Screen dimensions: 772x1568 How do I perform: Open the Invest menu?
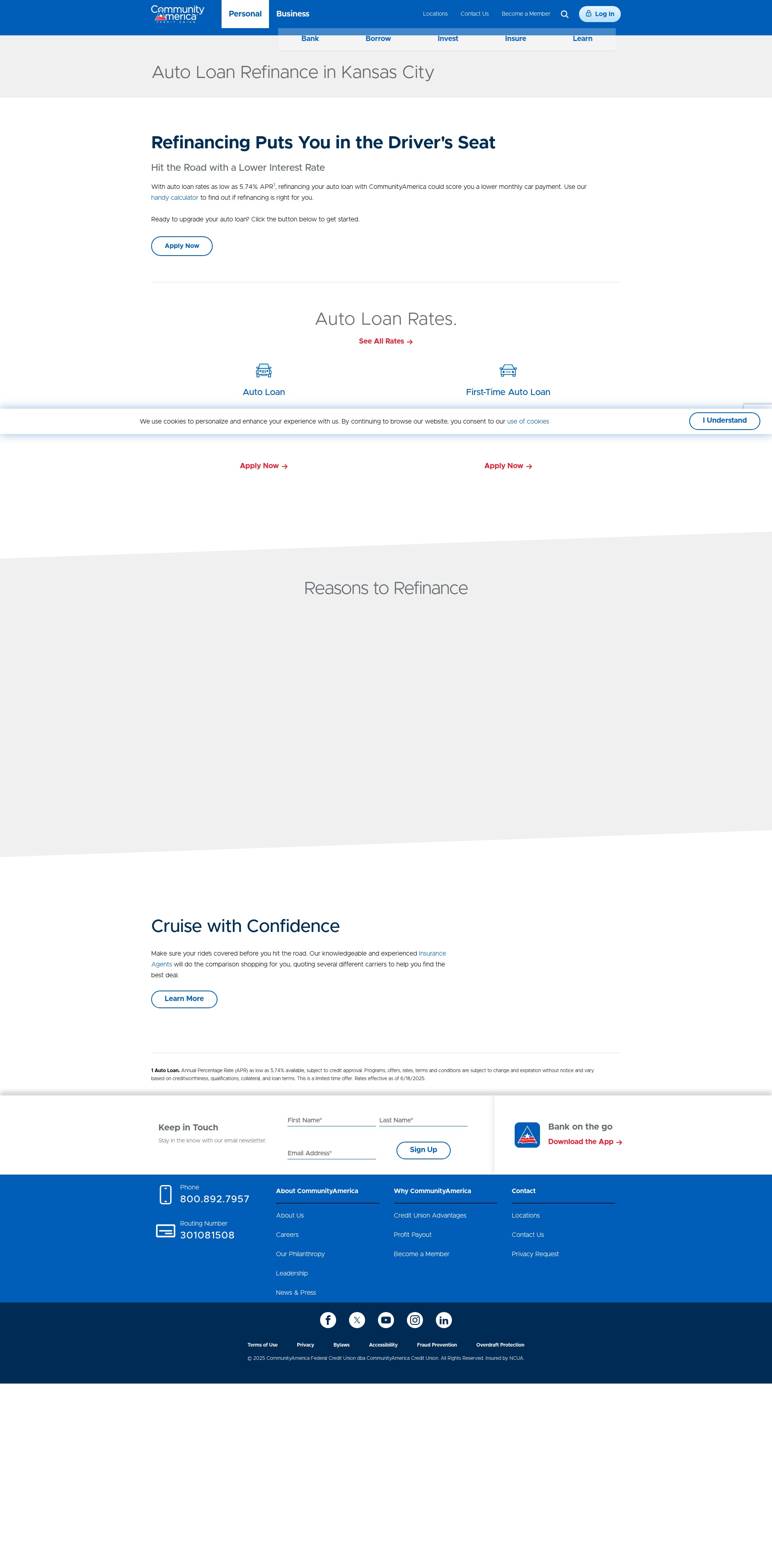pos(448,39)
